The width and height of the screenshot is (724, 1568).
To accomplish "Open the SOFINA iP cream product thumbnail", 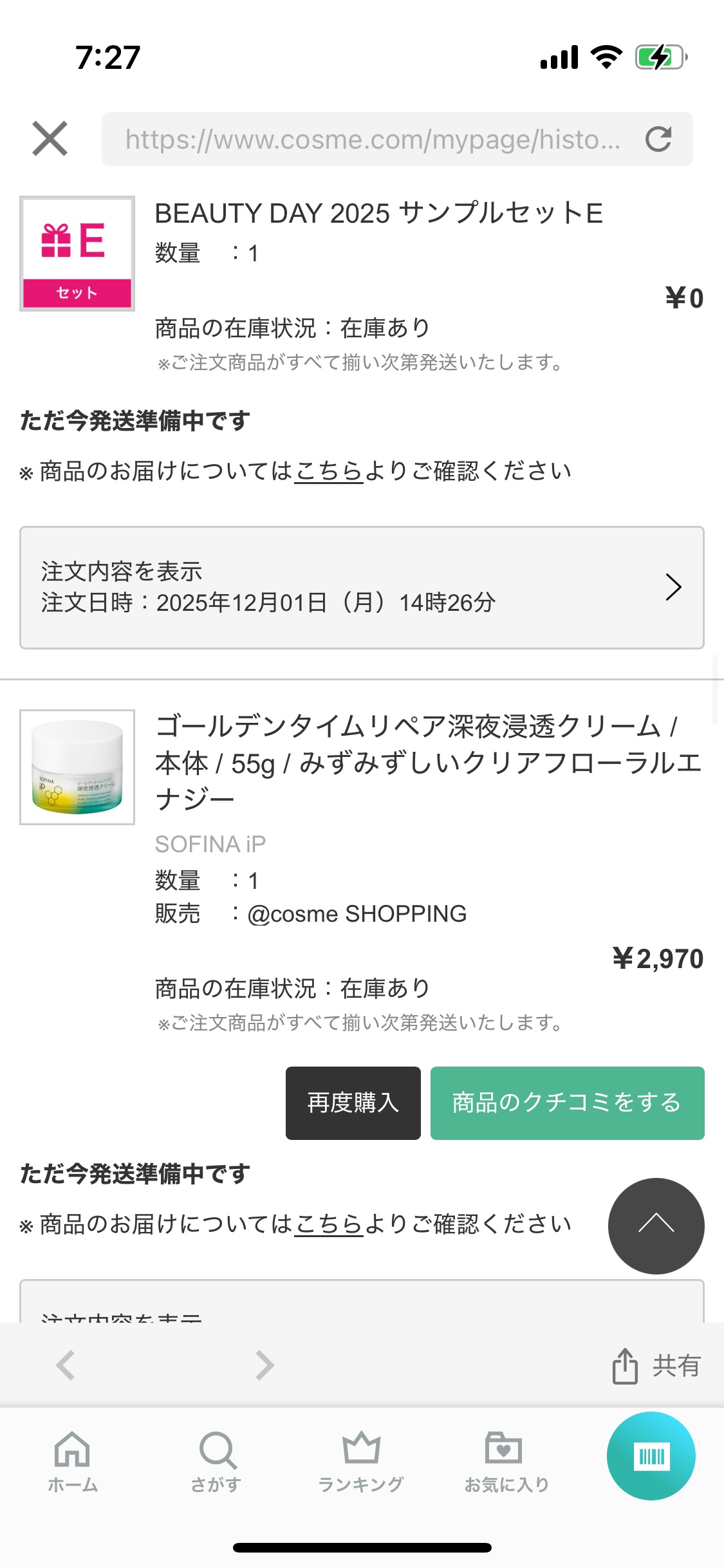I will click(x=77, y=767).
